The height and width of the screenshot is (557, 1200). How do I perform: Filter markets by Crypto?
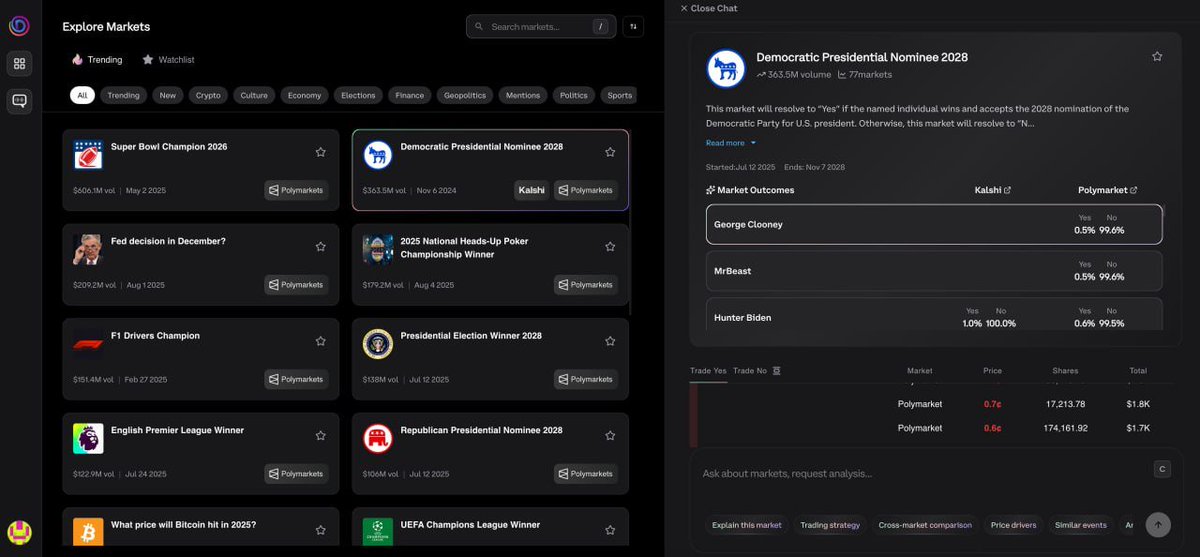(x=208, y=95)
